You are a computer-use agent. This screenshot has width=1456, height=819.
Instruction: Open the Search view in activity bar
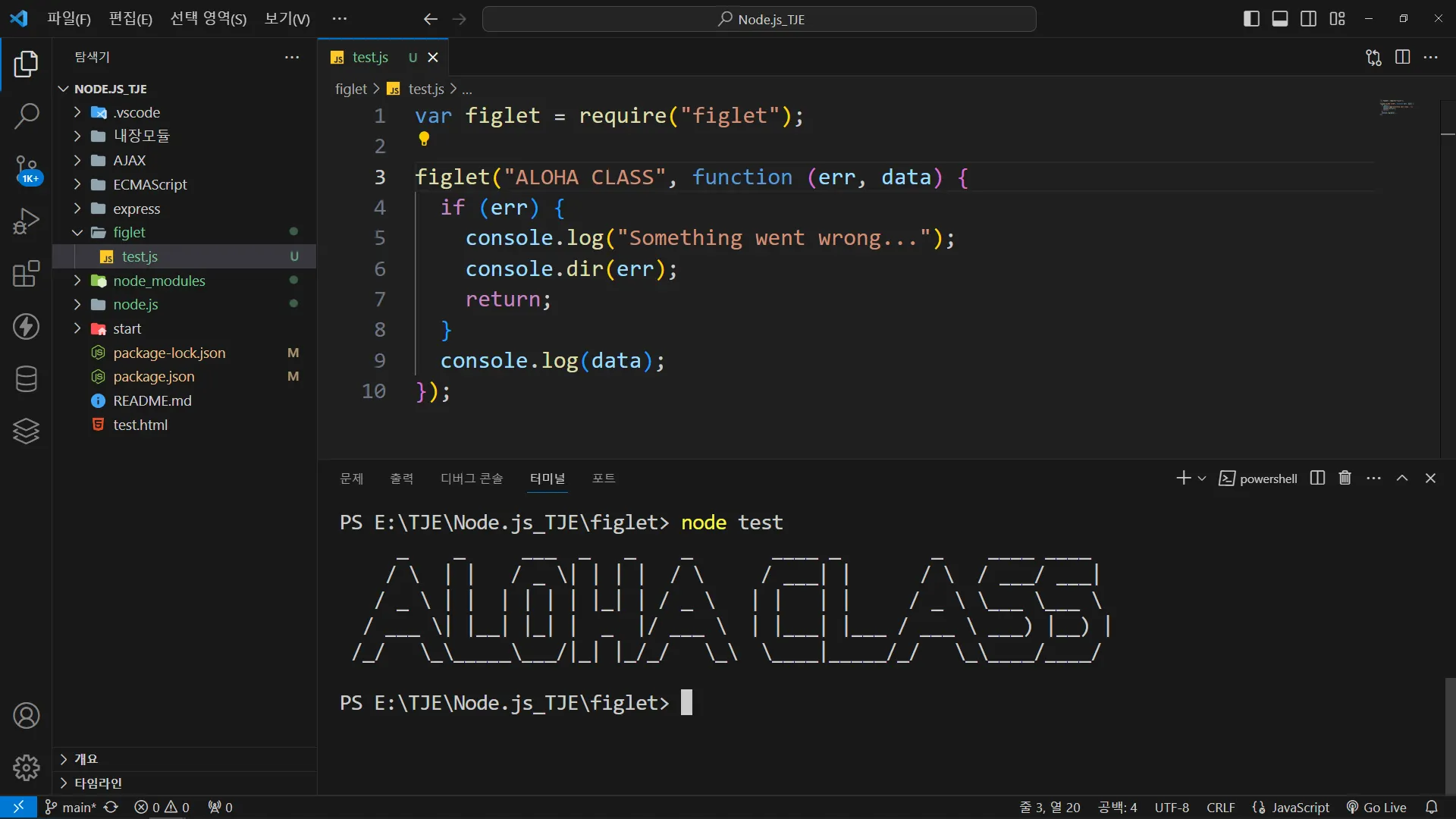coord(27,116)
